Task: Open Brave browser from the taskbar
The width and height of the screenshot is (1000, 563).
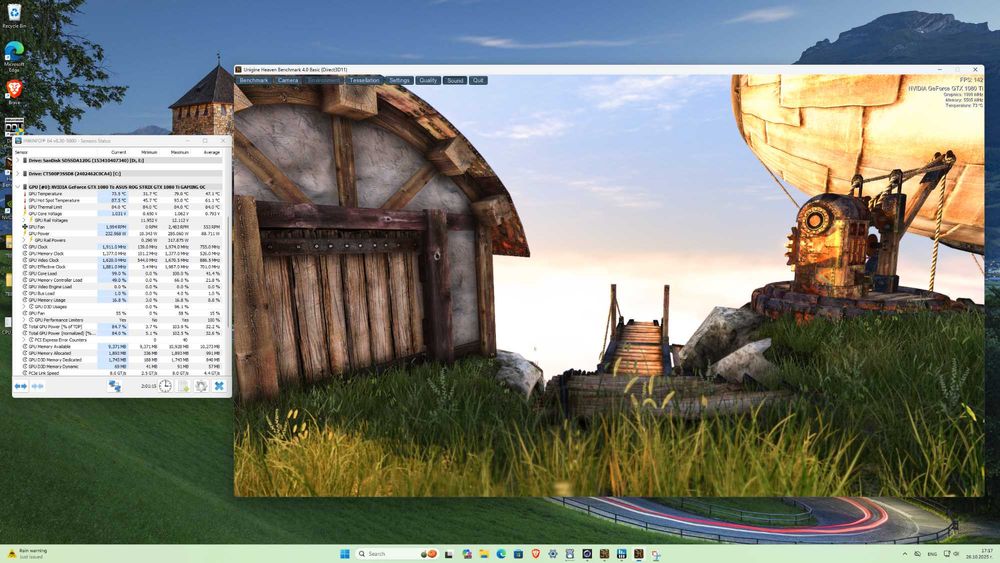Action: pyautogui.click(x=535, y=554)
